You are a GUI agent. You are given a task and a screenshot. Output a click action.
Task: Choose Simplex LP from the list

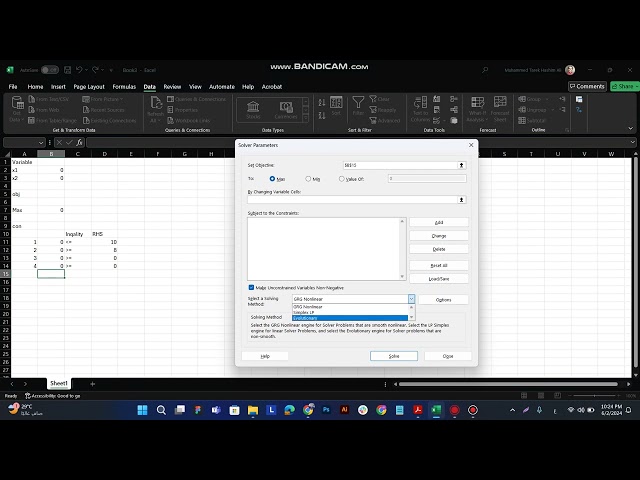350,312
